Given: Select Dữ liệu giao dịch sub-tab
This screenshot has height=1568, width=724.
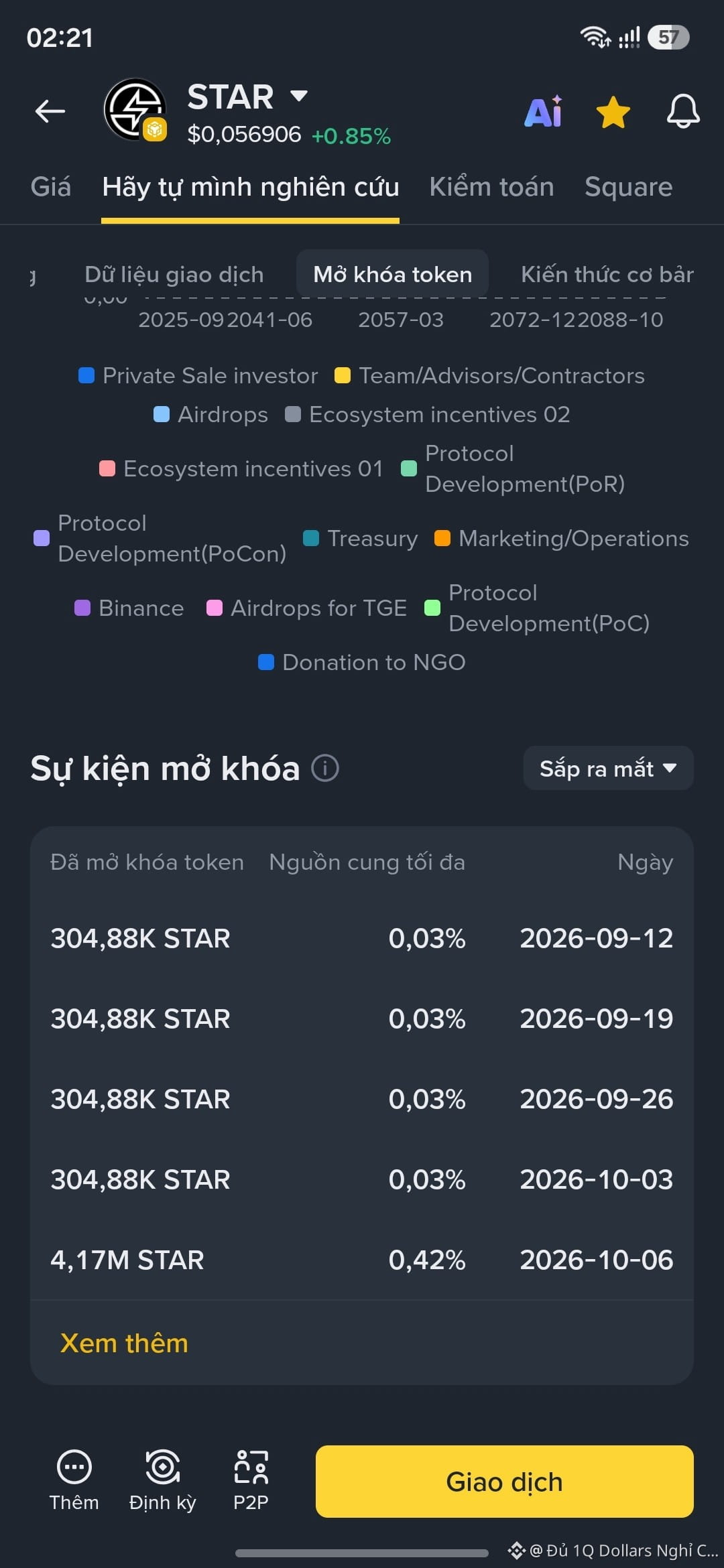Looking at the screenshot, I should coord(174,274).
